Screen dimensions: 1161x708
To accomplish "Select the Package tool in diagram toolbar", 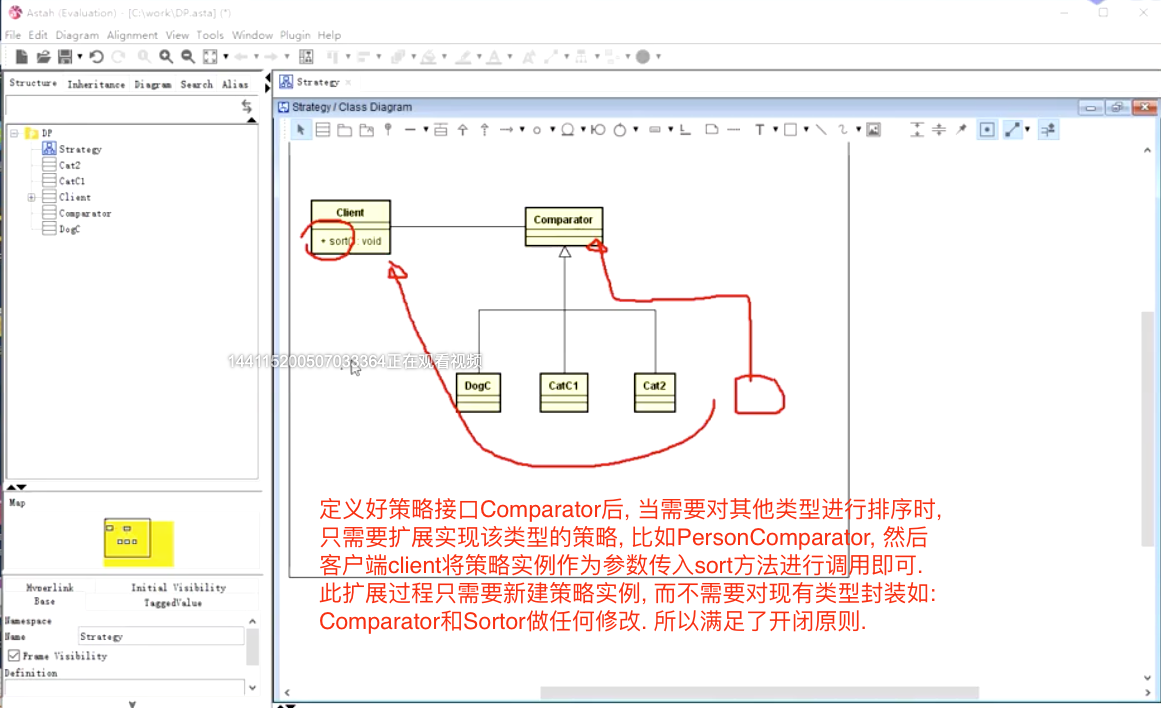I will coord(344,130).
